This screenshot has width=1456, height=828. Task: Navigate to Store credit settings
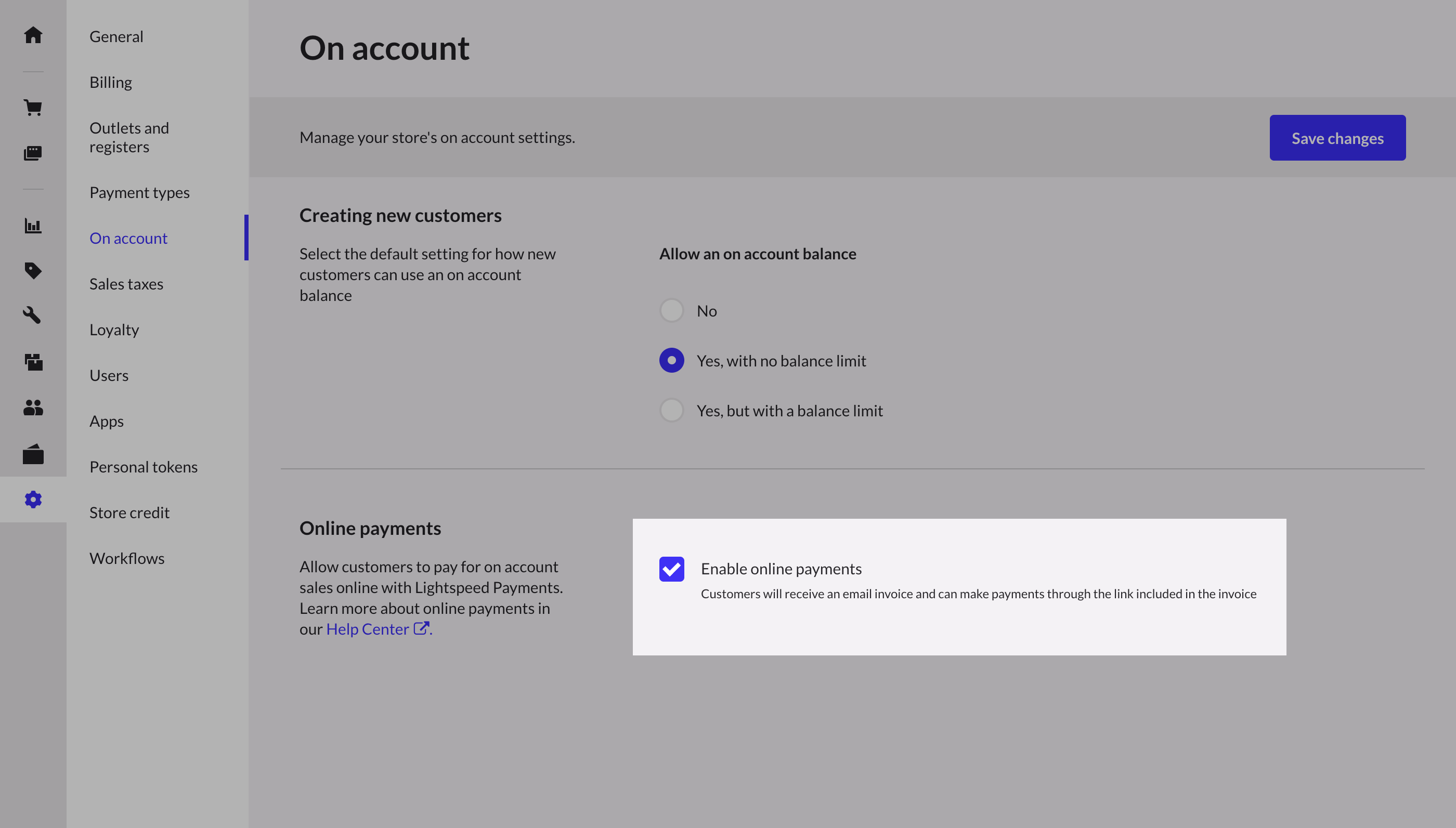129,512
